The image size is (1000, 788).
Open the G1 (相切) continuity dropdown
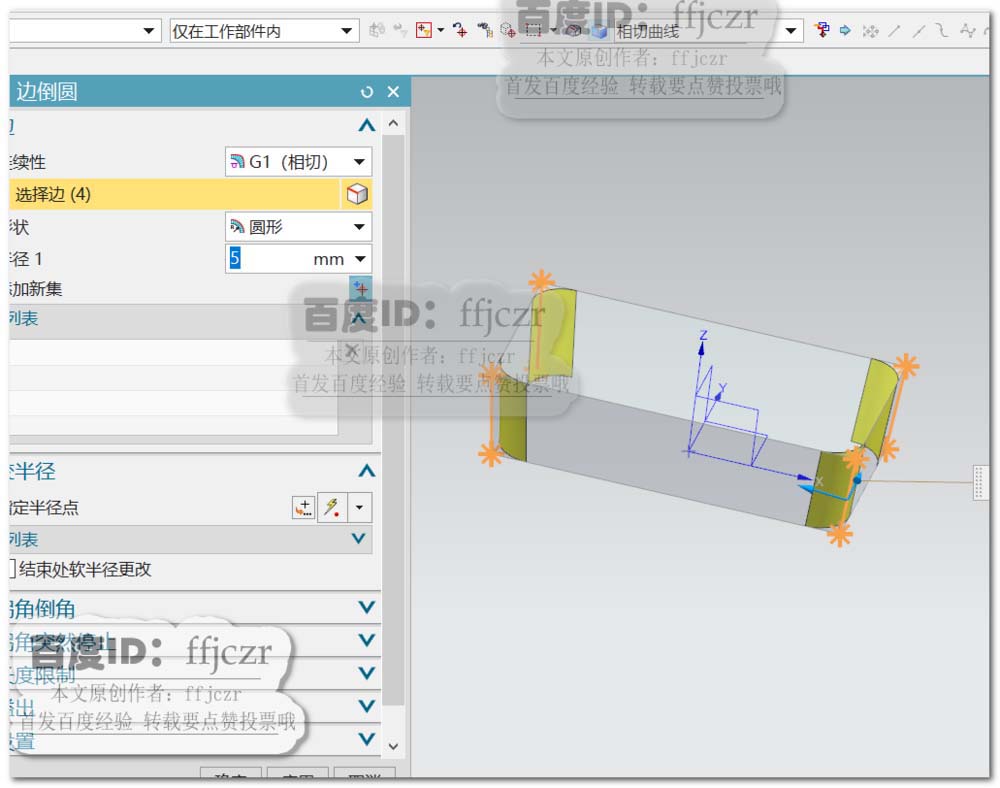(298, 162)
